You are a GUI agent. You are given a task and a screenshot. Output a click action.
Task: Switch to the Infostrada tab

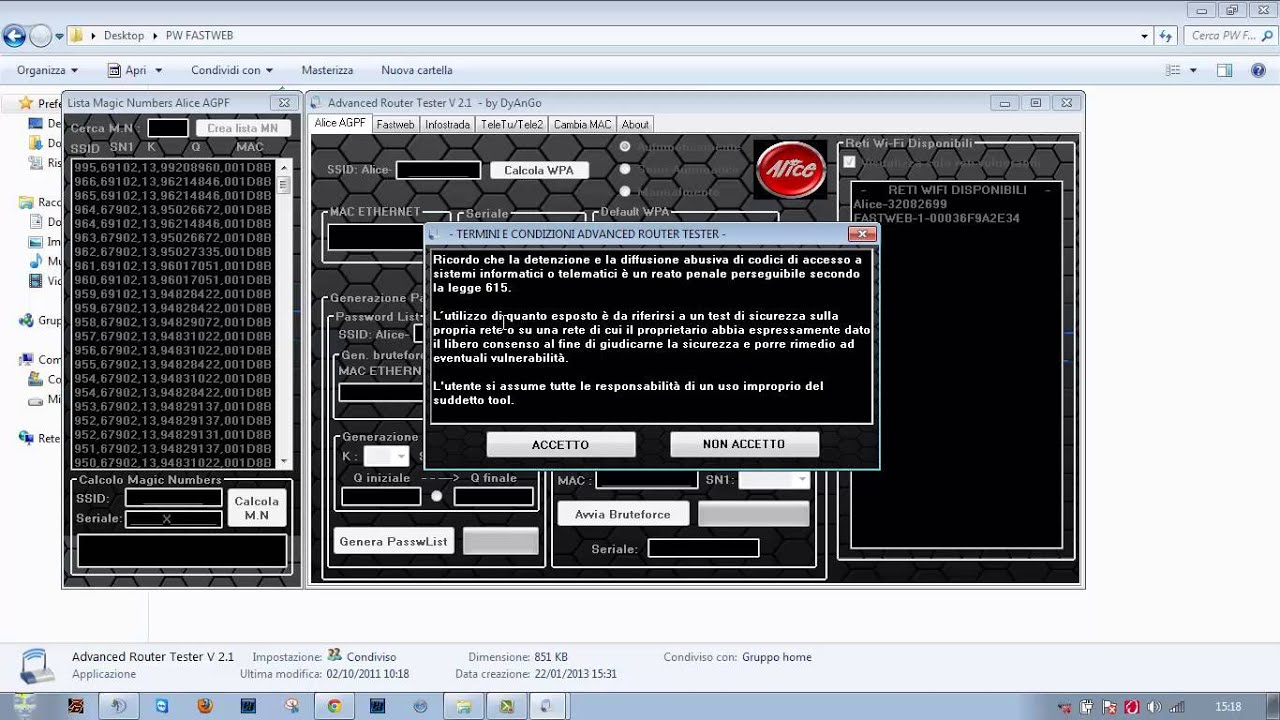click(x=447, y=124)
